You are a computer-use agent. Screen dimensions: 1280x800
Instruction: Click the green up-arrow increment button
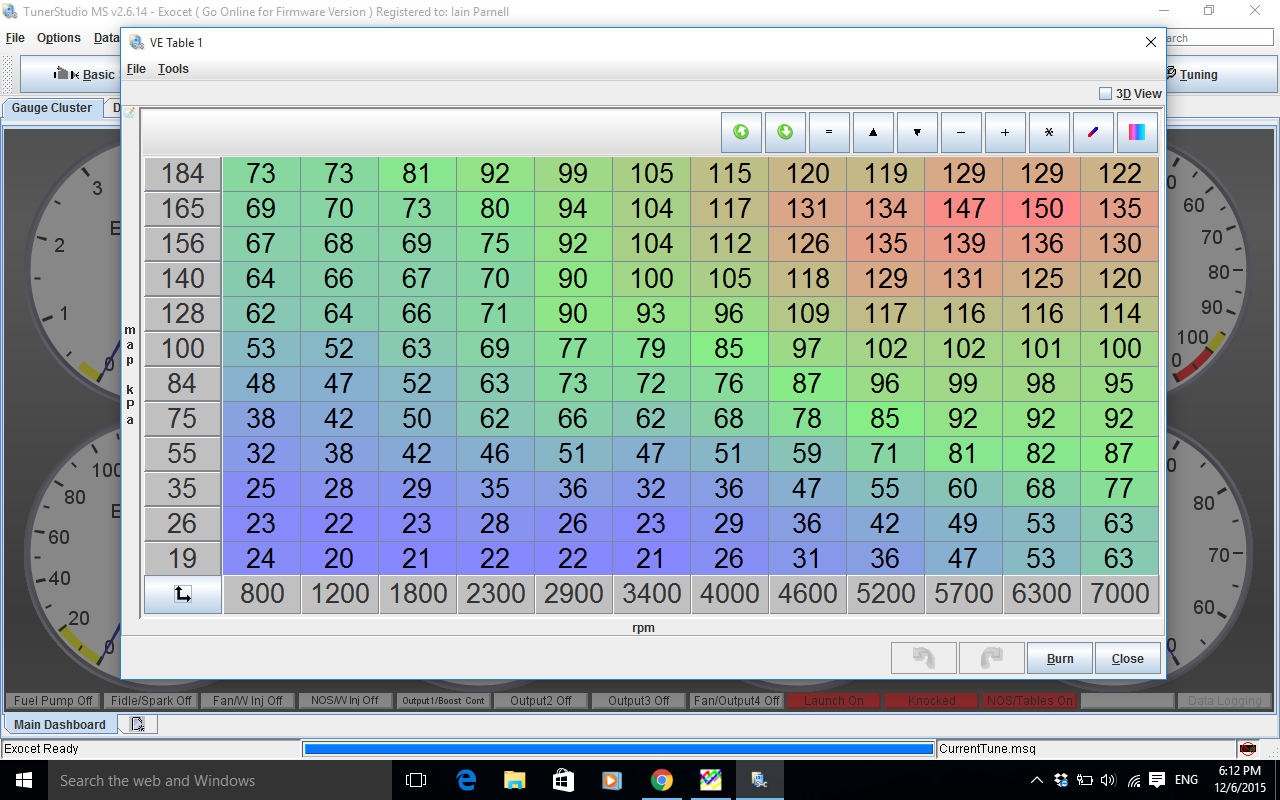click(x=741, y=132)
